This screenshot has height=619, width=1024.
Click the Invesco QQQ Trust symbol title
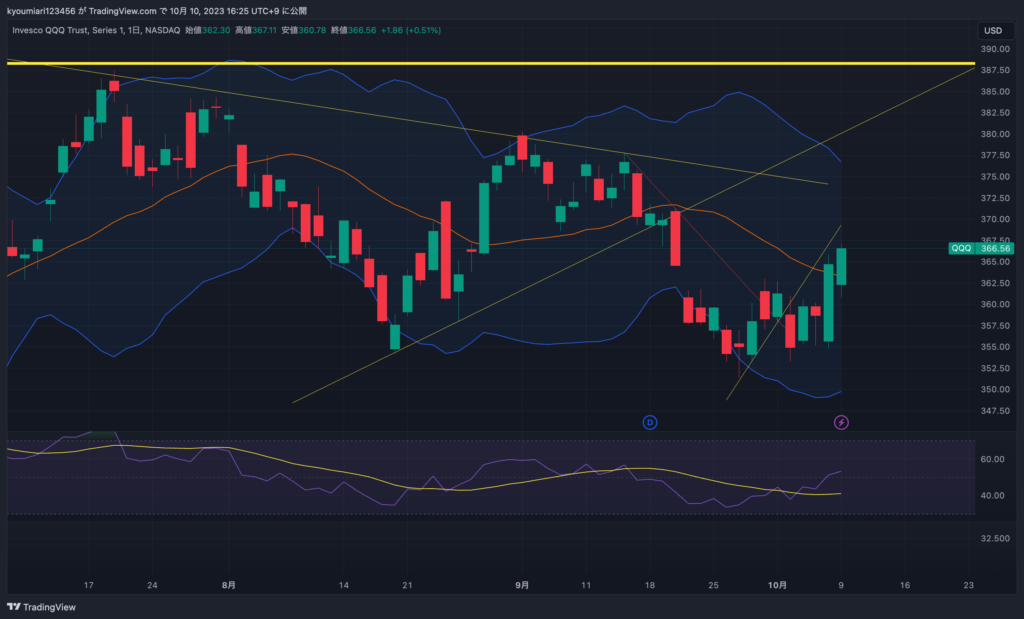click(x=96, y=30)
